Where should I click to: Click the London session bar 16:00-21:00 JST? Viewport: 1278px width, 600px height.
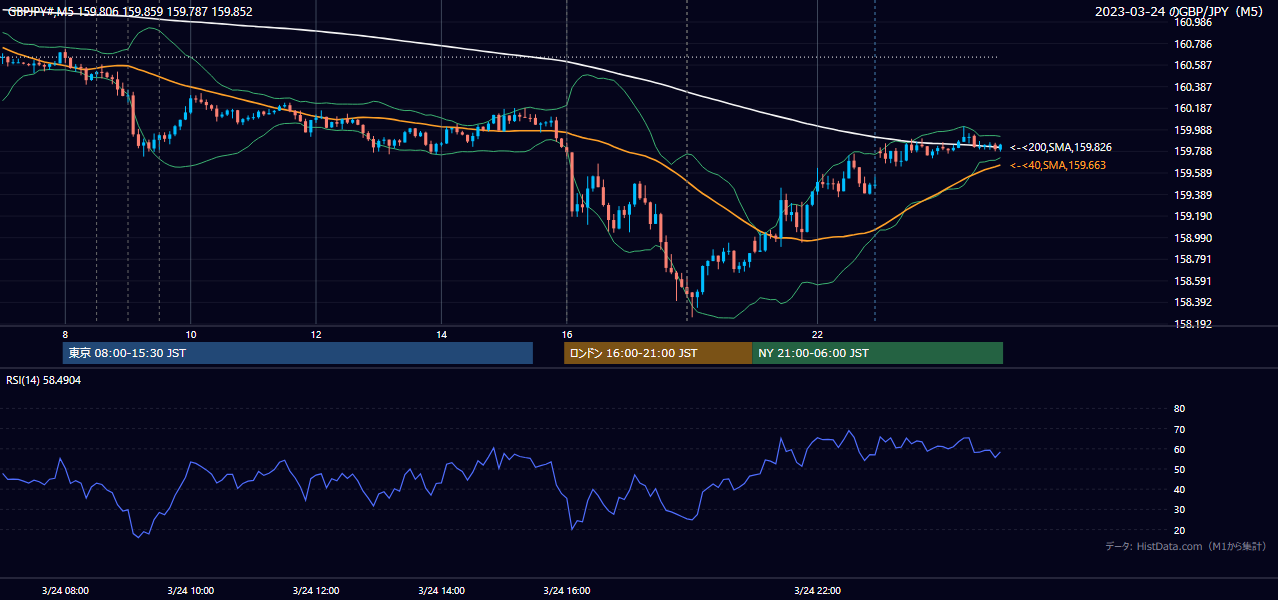tap(658, 353)
